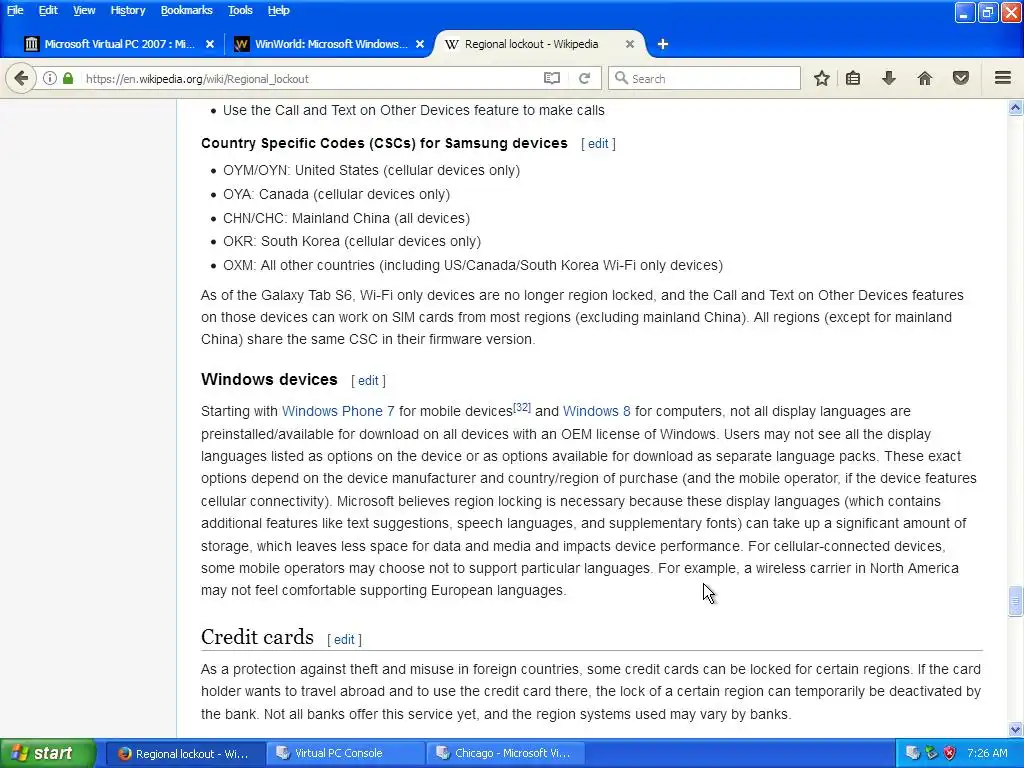The image size is (1024, 768).
Task: Bookmark this page with the star icon
Action: (x=822, y=78)
